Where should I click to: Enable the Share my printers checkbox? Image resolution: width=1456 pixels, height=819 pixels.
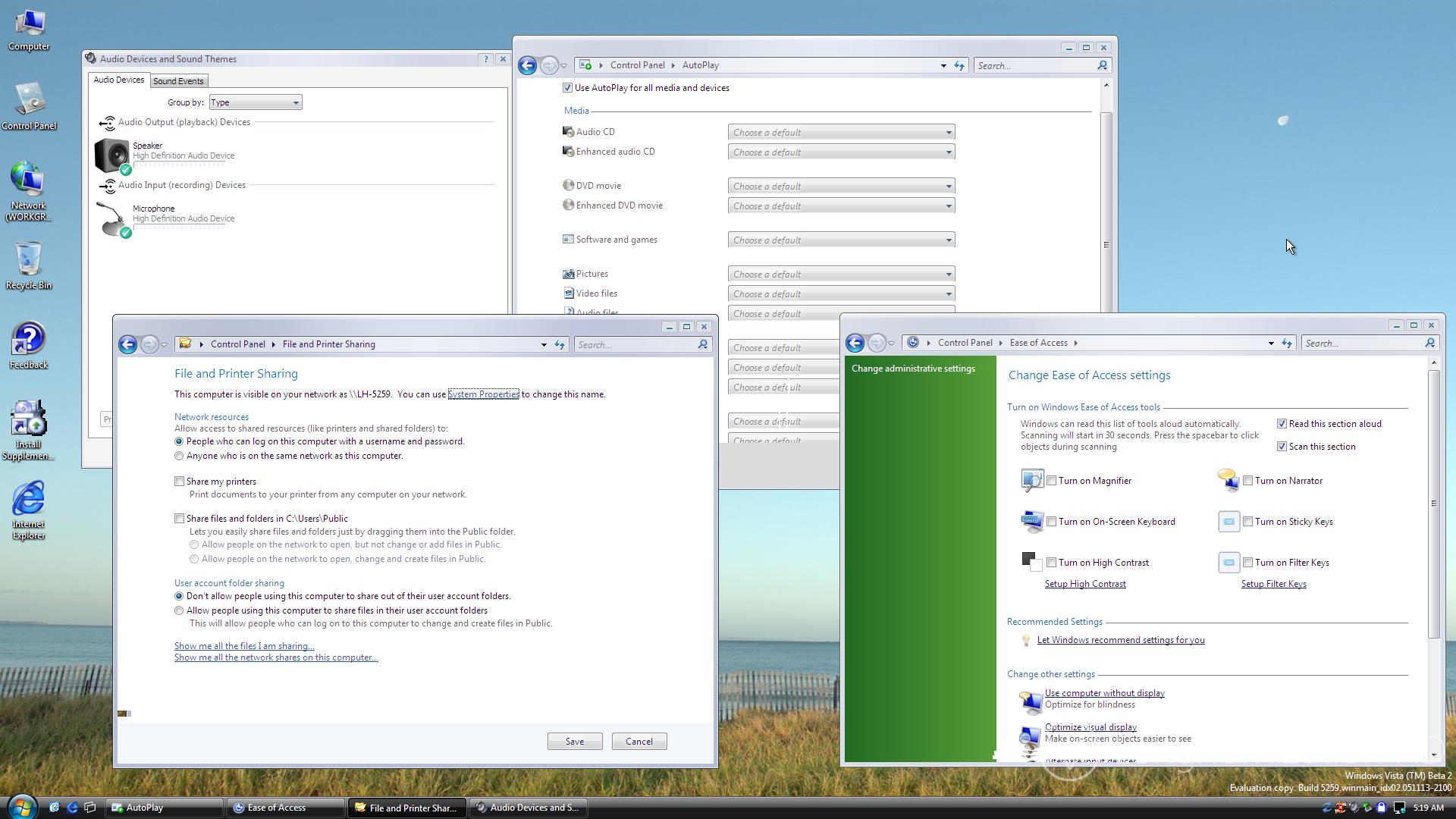(180, 482)
